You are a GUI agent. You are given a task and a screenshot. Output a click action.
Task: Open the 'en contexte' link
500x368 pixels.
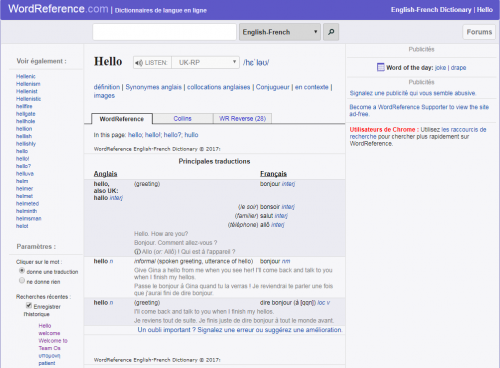(312, 87)
